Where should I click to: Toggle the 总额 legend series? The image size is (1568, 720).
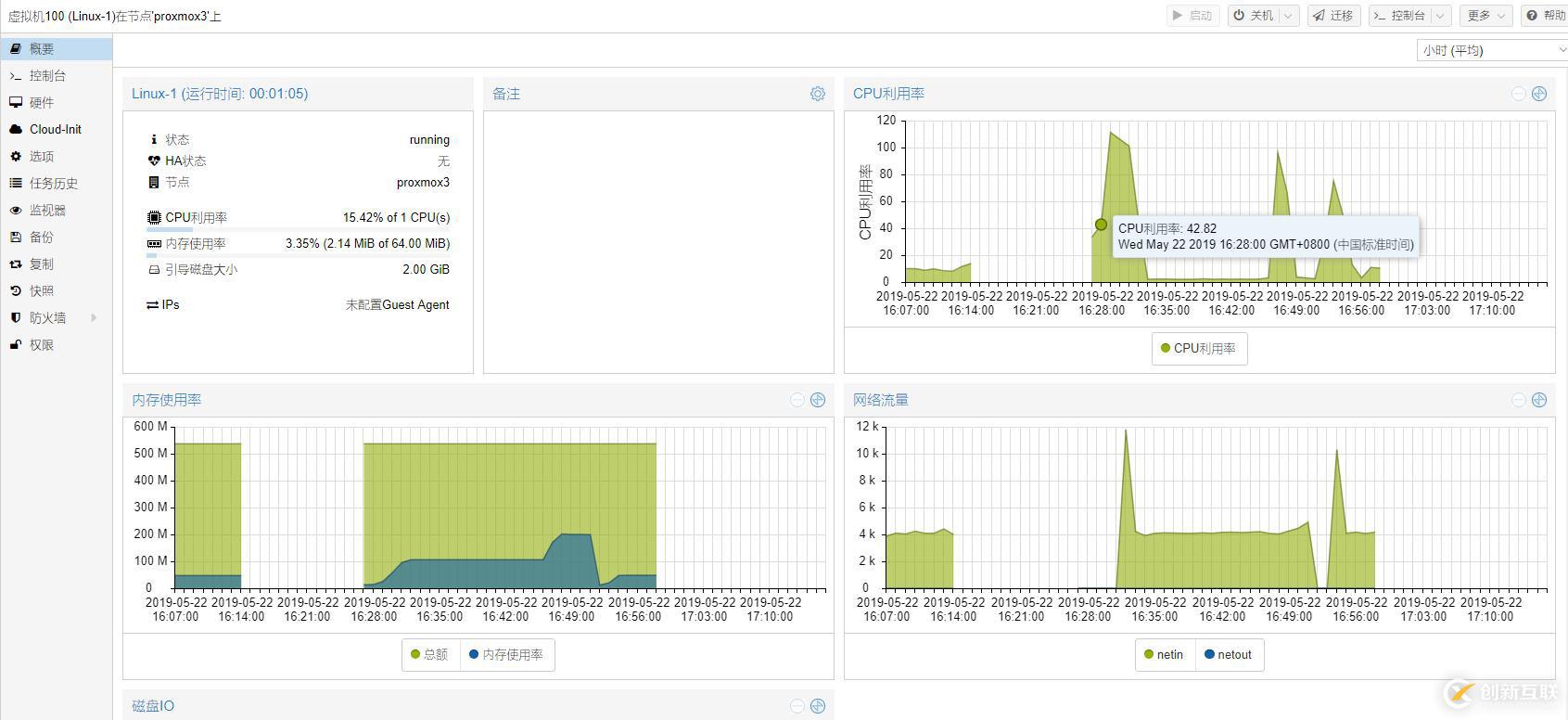click(430, 654)
